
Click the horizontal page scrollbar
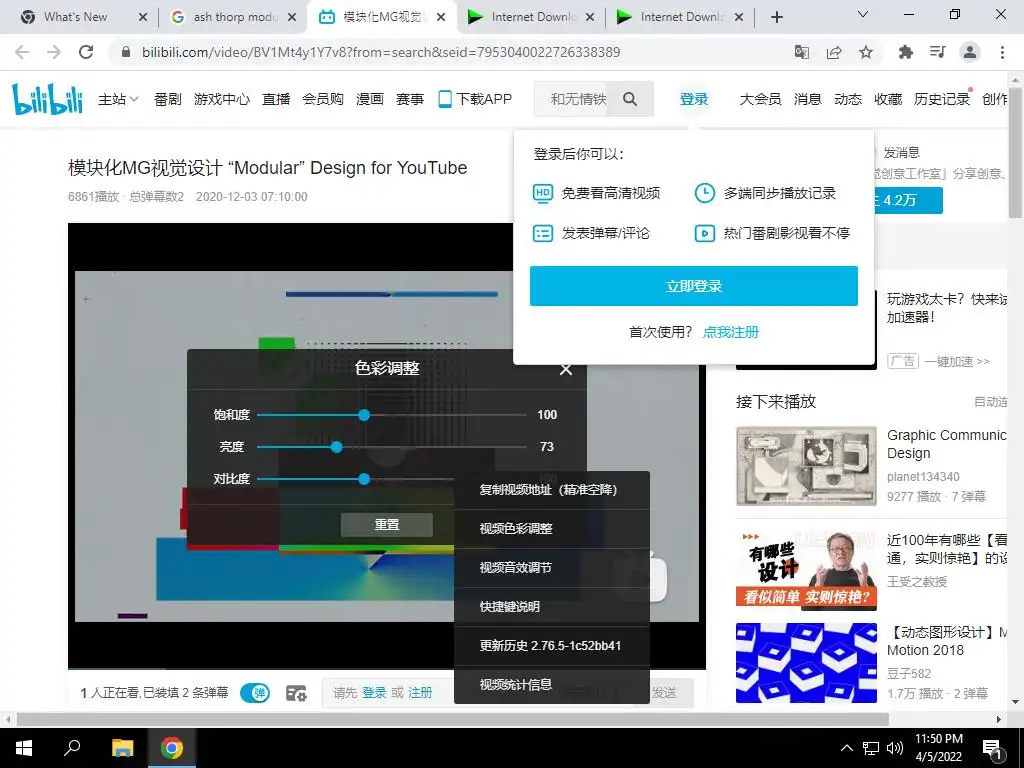(453, 720)
